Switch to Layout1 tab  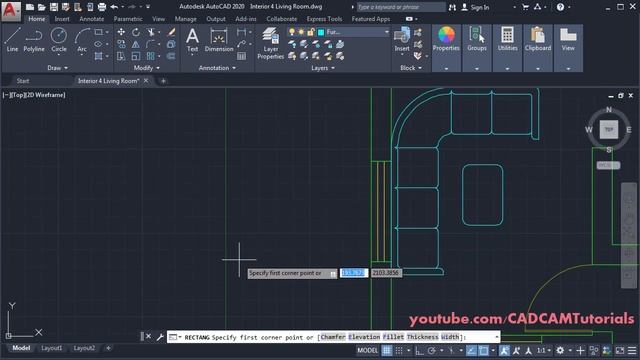[51, 348]
